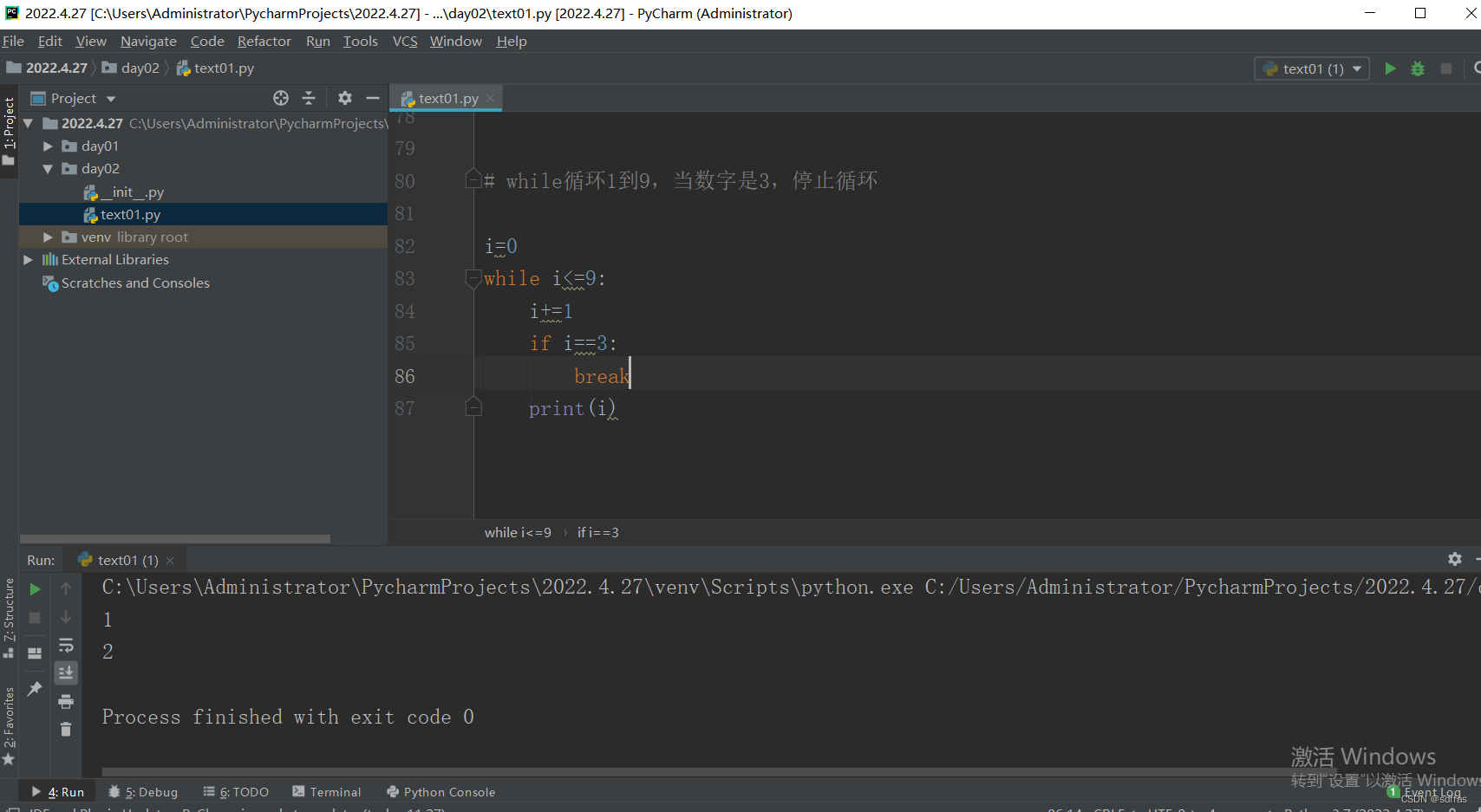Screen dimensions: 1481x812
Task: Toggle the 2: Favorites side tool window
Action: [x=9, y=725]
